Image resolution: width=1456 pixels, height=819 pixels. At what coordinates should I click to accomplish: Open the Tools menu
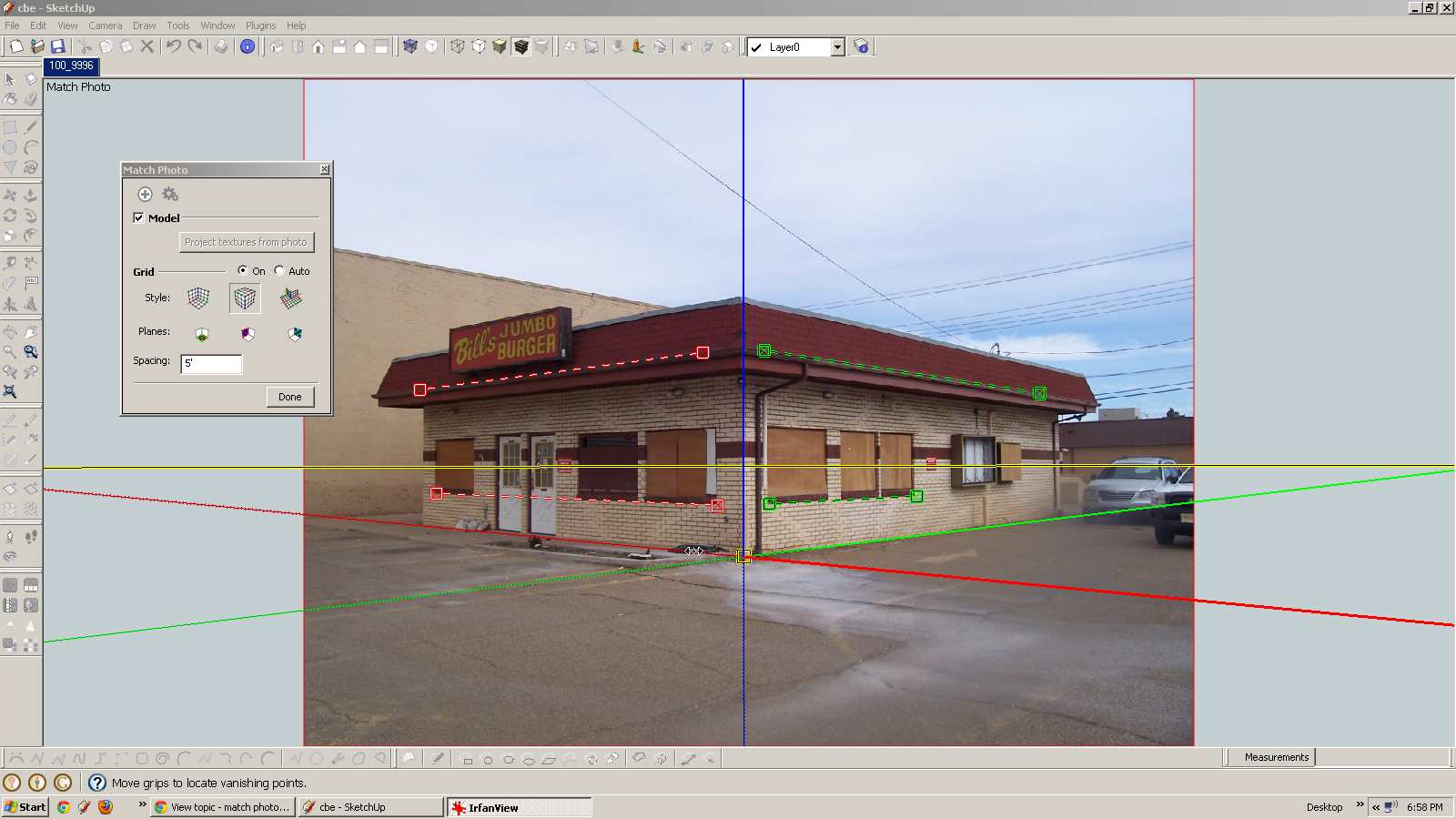click(x=178, y=25)
